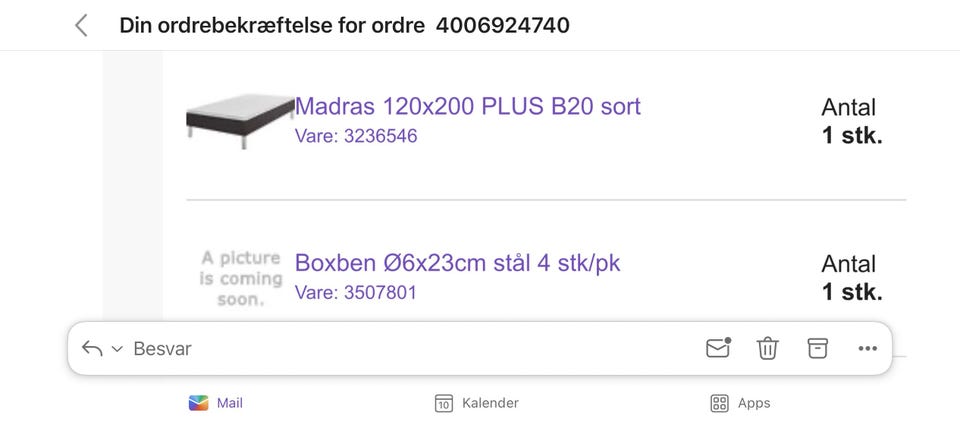Open the more options ellipsis menu
Viewport: 960px width, 444px height.
click(x=868, y=348)
